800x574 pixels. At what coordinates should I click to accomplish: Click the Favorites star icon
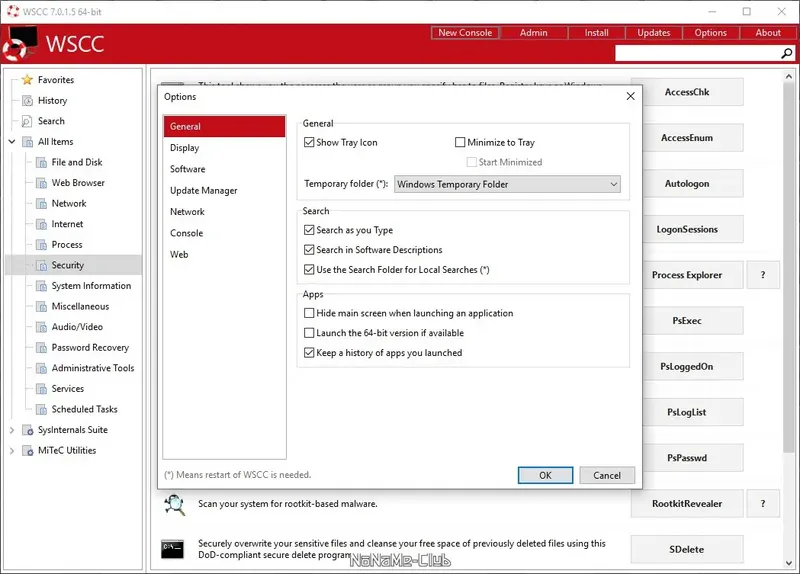pyautogui.click(x=28, y=80)
